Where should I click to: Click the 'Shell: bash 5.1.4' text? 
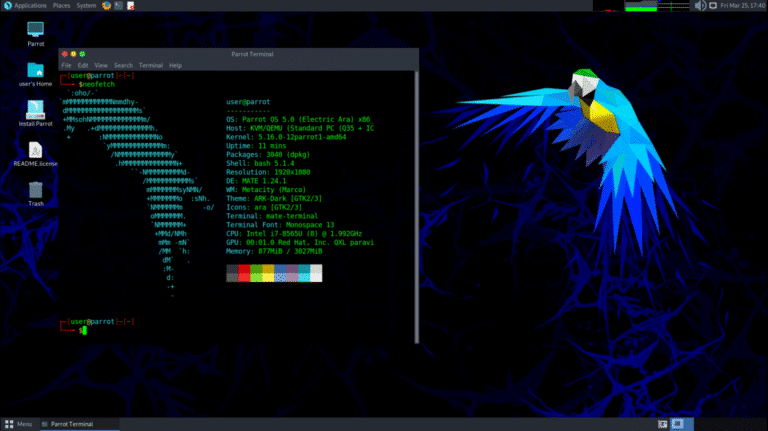(260, 164)
